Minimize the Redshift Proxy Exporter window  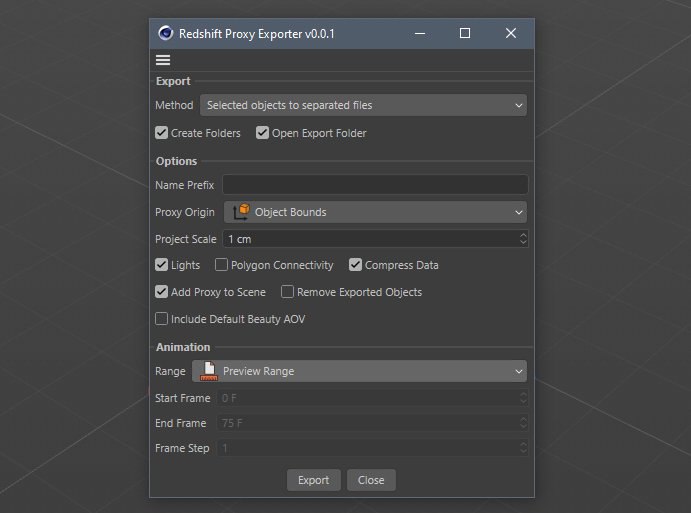click(x=420, y=33)
